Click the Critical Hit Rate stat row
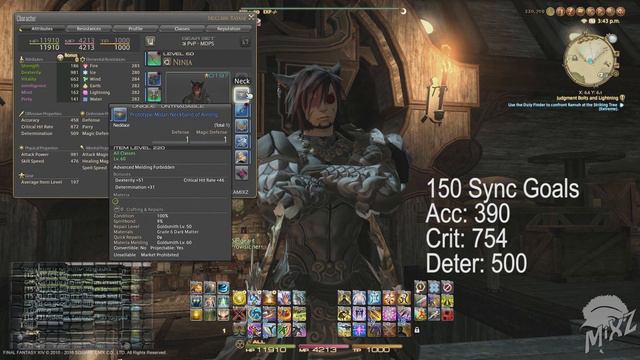This screenshot has width=640, height=360. [49, 127]
